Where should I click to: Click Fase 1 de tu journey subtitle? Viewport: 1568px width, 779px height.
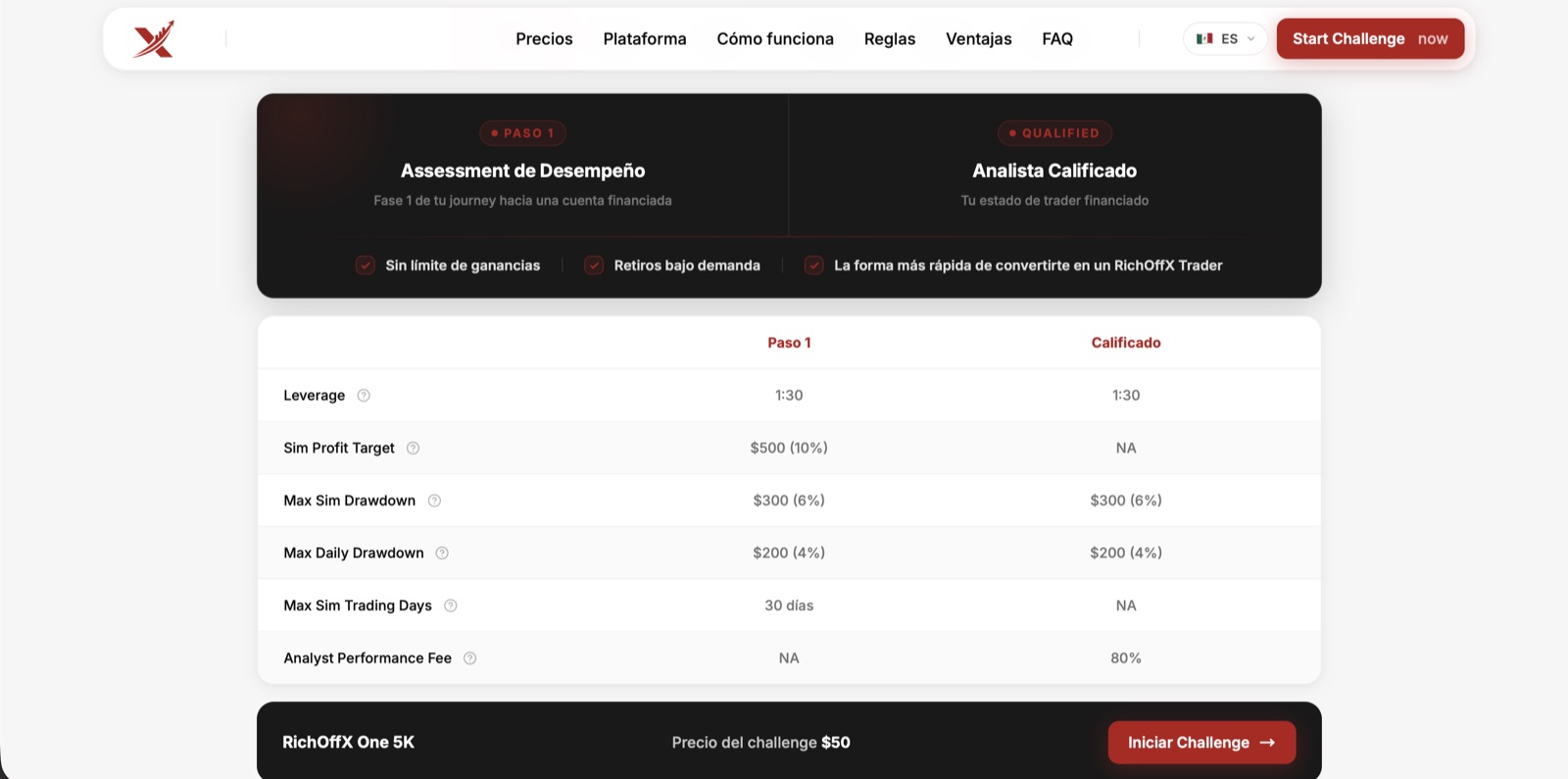(522, 201)
